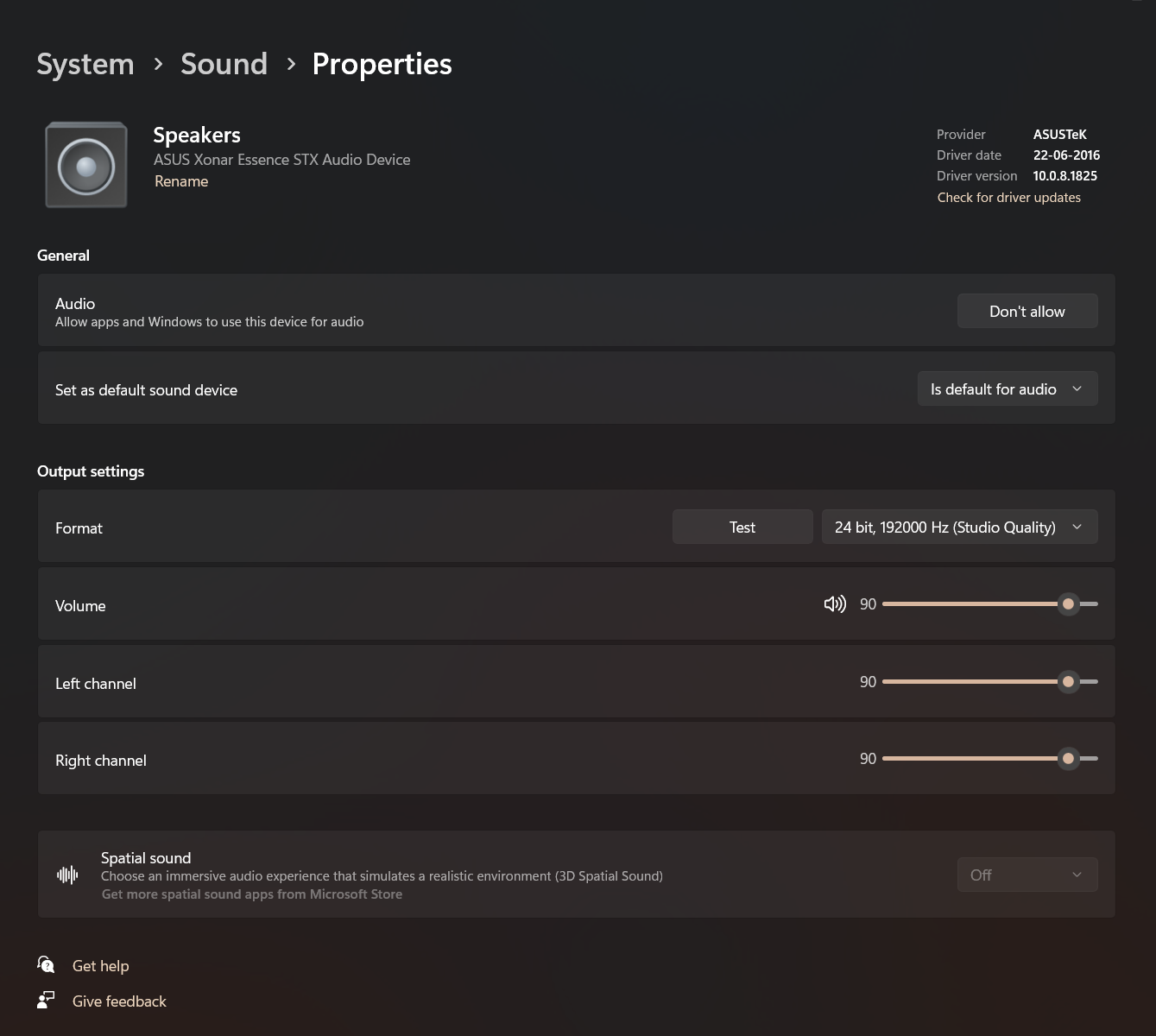Open the default sound device dropdown

pos(1007,388)
